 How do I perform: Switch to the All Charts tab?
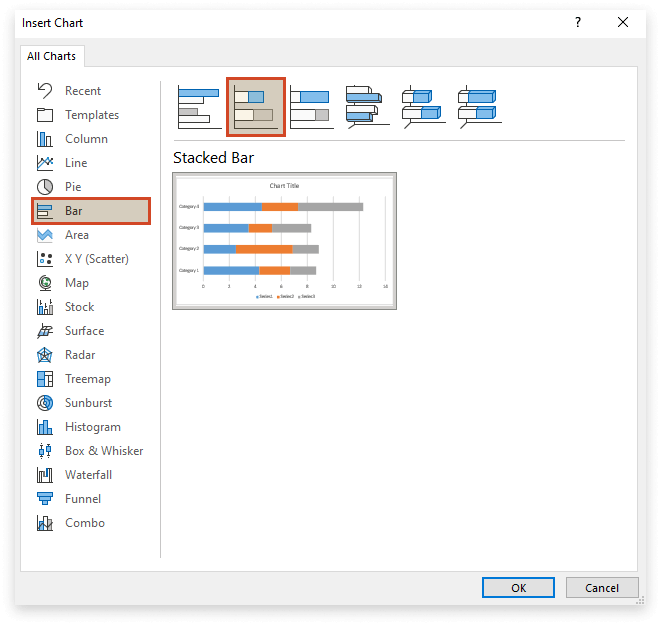click(x=52, y=56)
